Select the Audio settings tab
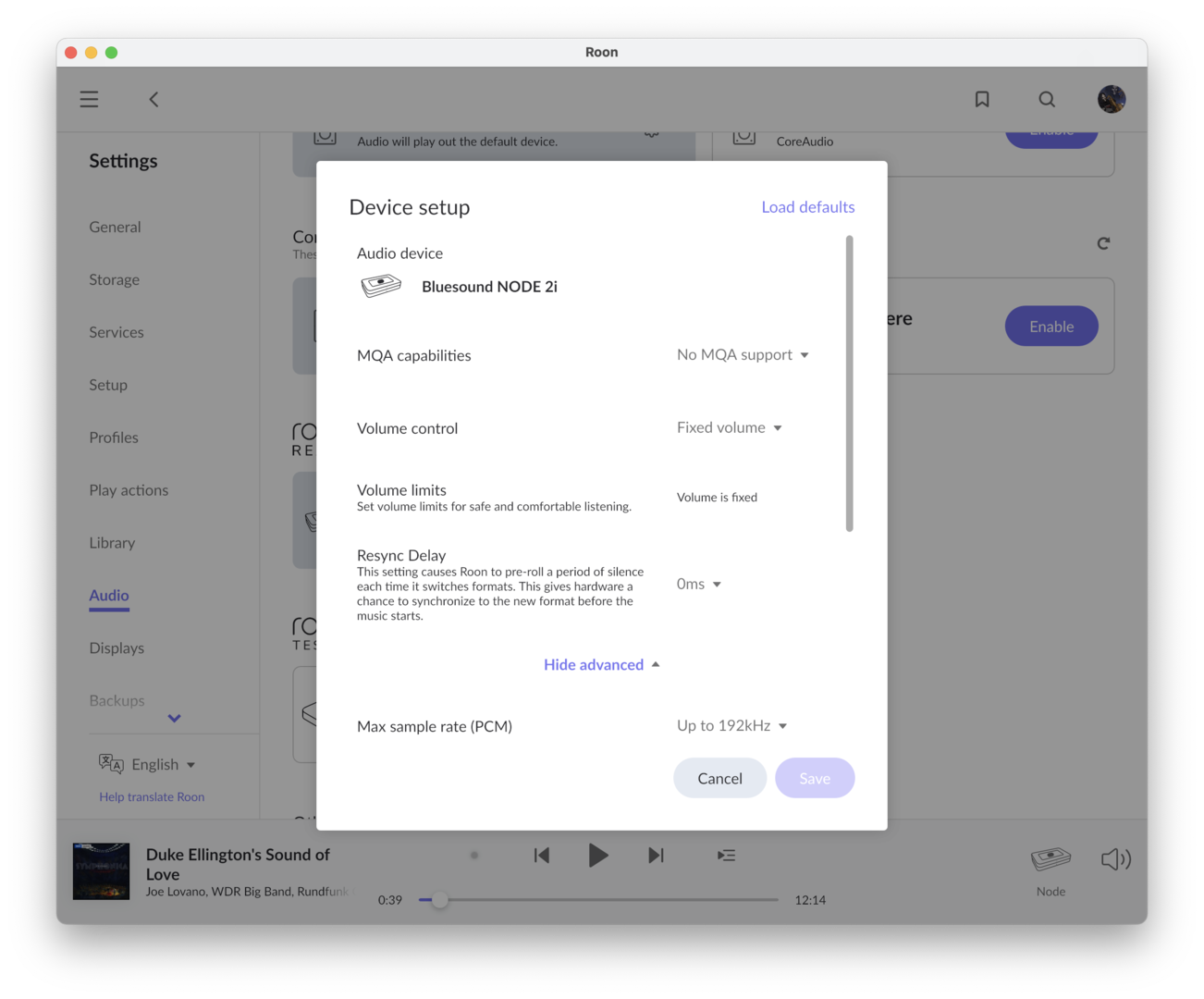The image size is (1204, 999). point(109,596)
